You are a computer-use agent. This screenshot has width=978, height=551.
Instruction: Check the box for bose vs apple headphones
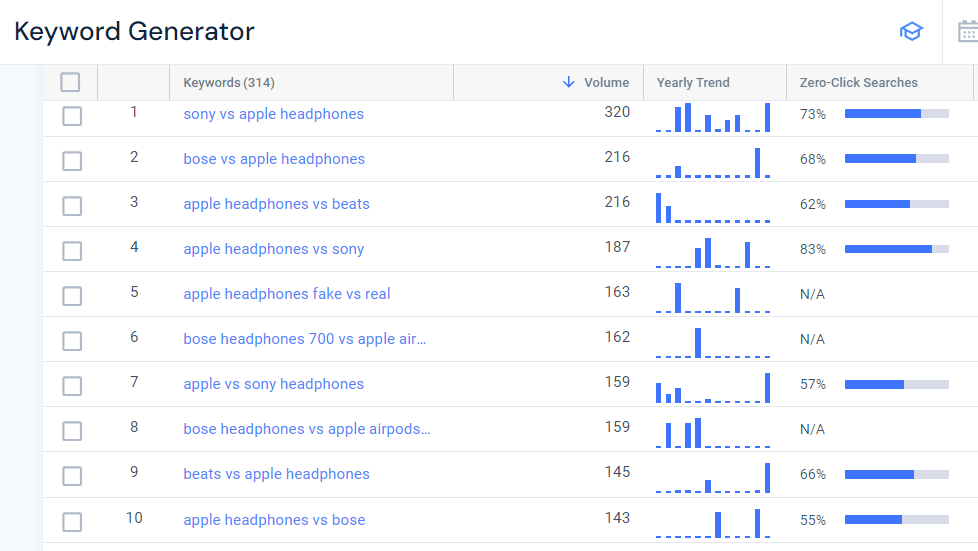point(72,161)
